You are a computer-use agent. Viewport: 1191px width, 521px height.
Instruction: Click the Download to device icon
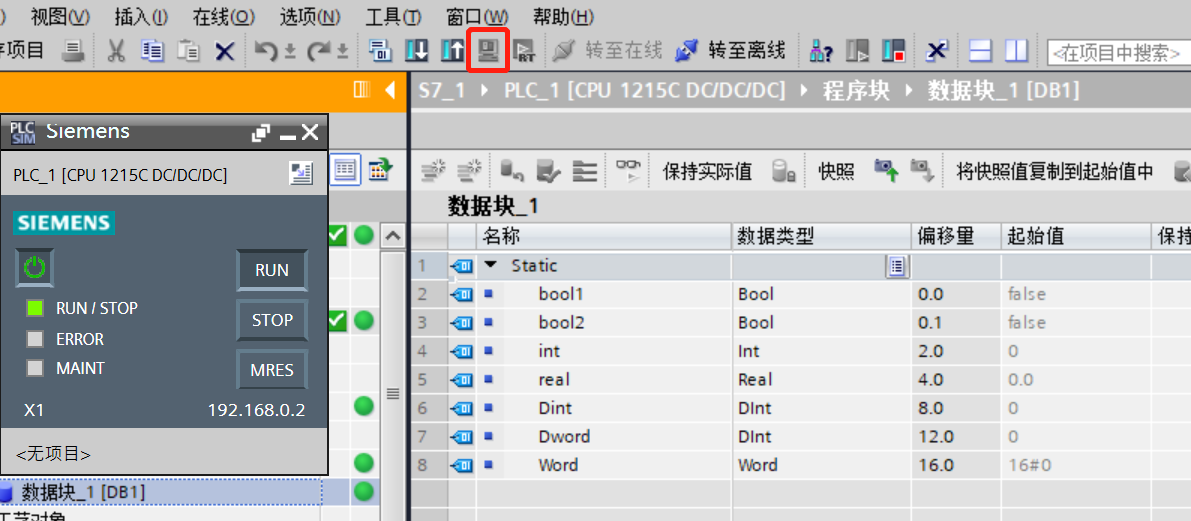point(416,51)
